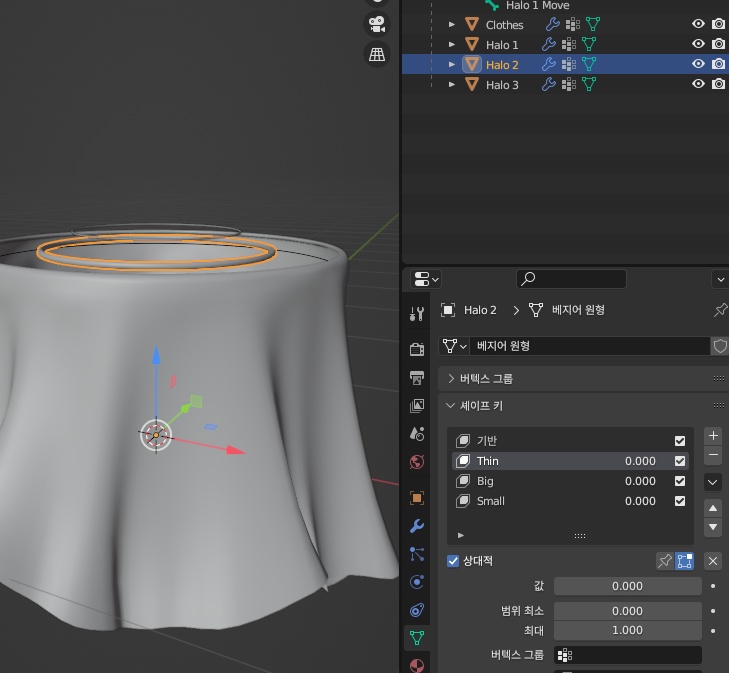
Task: Hide Clothes object in viewport
Action: (x=698, y=24)
